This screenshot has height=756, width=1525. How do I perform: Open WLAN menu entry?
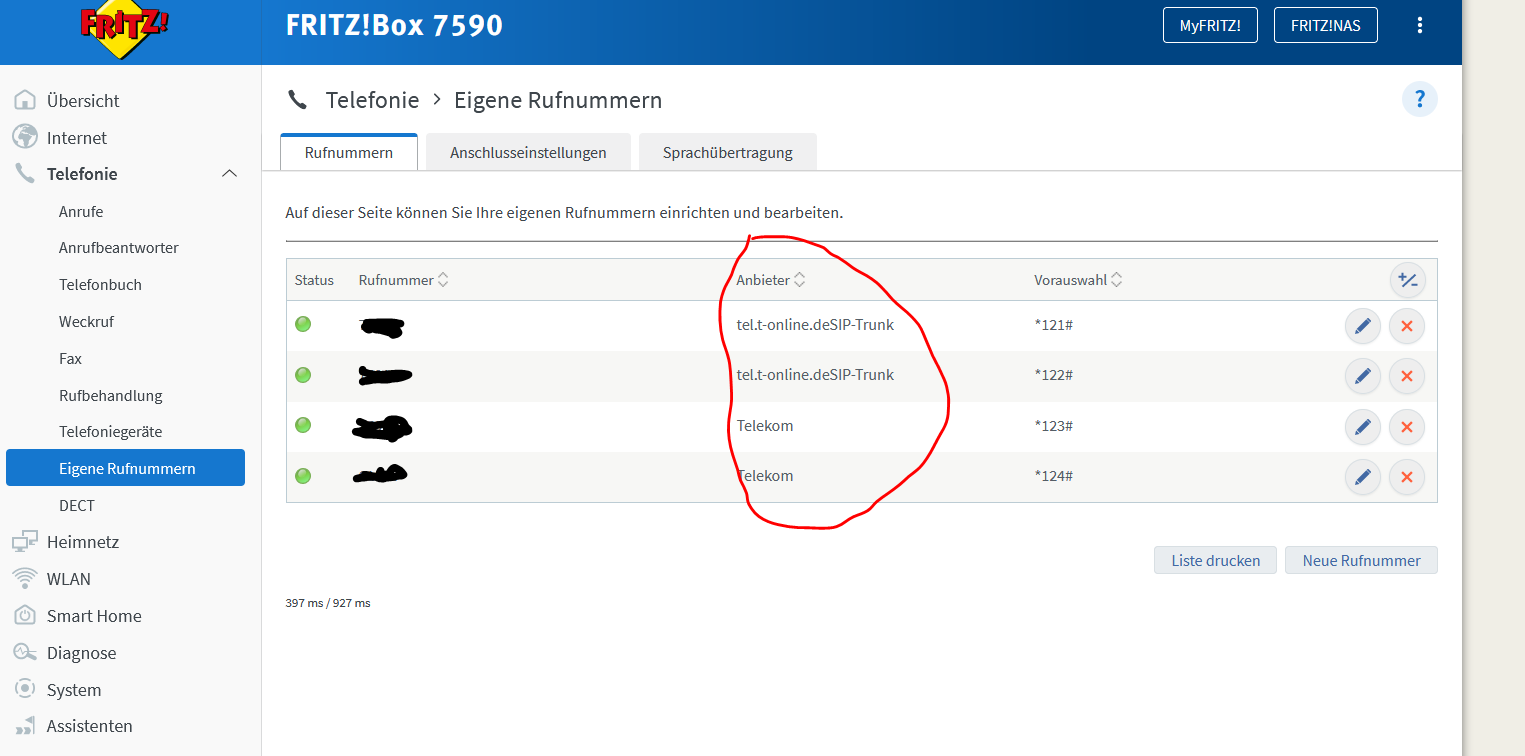tap(69, 578)
